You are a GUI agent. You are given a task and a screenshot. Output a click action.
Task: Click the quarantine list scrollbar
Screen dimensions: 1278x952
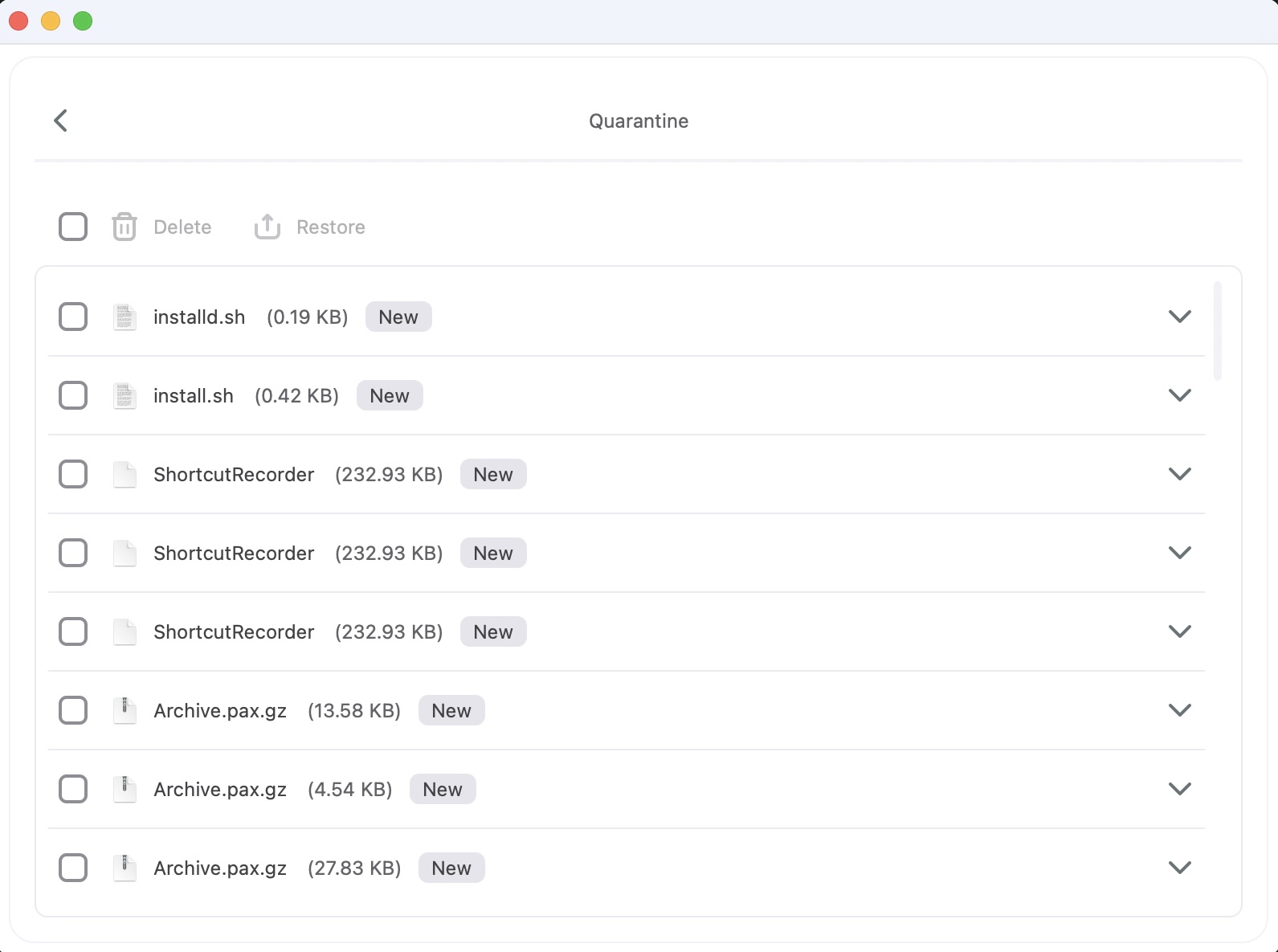[x=1218, y=331]
